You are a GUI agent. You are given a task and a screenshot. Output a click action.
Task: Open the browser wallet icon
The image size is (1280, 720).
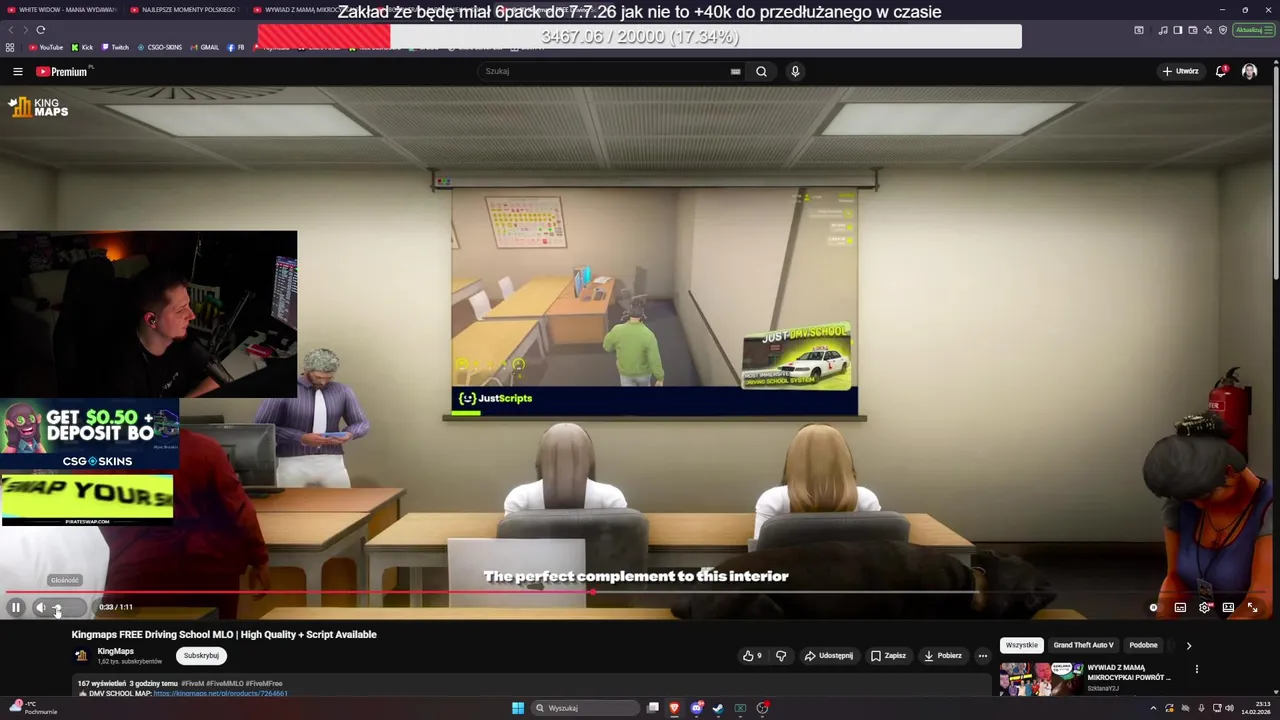pos(1193,30)
